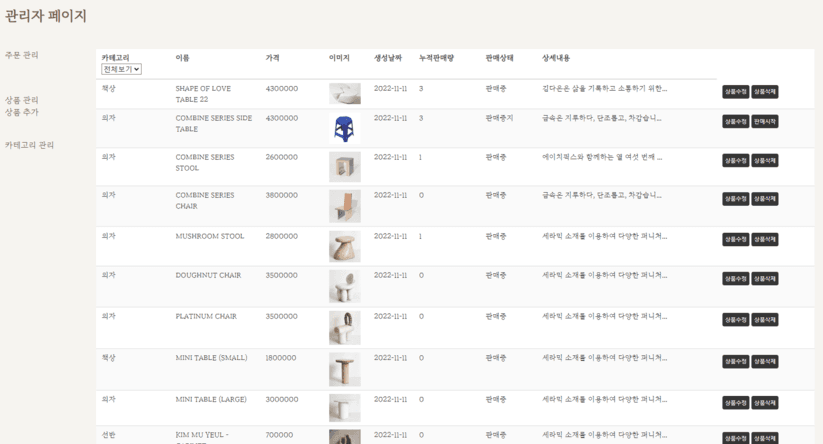This screenshot has width=823, height=444.
Task: Click the 판매상태 column header
Action: click(x=499, y=58)
